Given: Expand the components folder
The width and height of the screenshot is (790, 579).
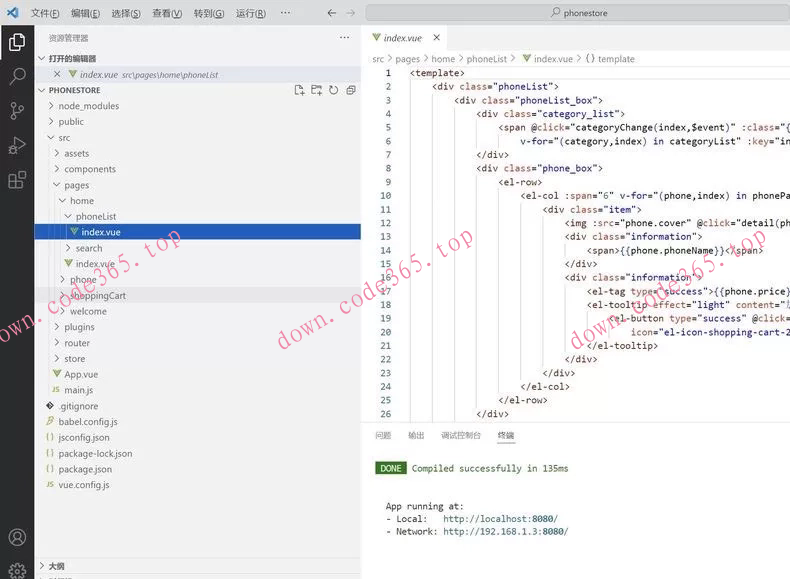Looking at the screenshot, I should (x=90, y=169).
